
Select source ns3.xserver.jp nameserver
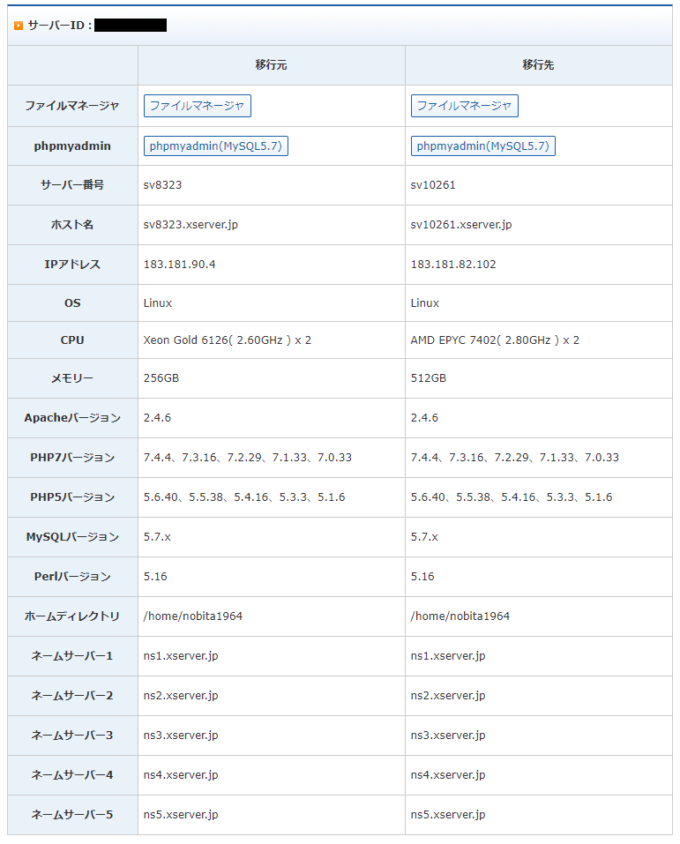click(181, 735)
